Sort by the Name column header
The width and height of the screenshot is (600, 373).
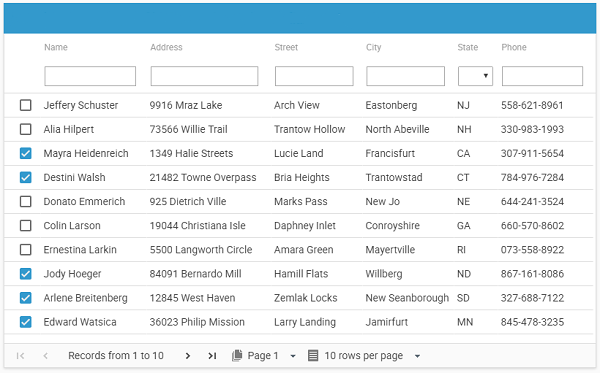coord(56,47)
